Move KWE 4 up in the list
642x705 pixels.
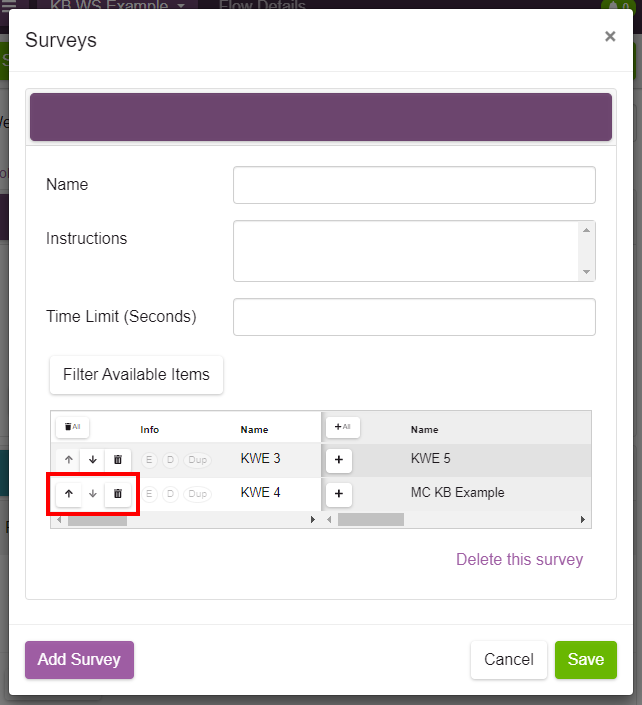(x=68, y=494)
